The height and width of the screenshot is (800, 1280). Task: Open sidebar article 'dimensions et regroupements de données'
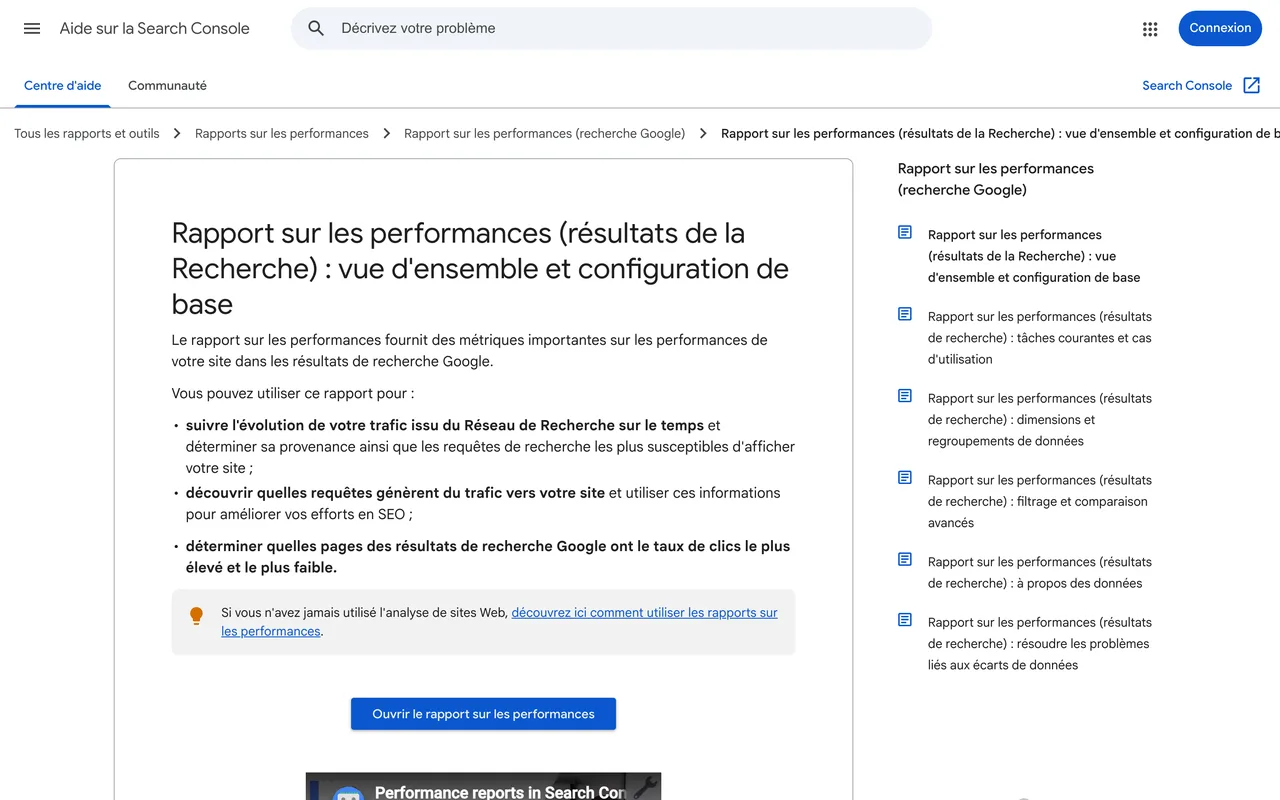(x=1040, y=420)
